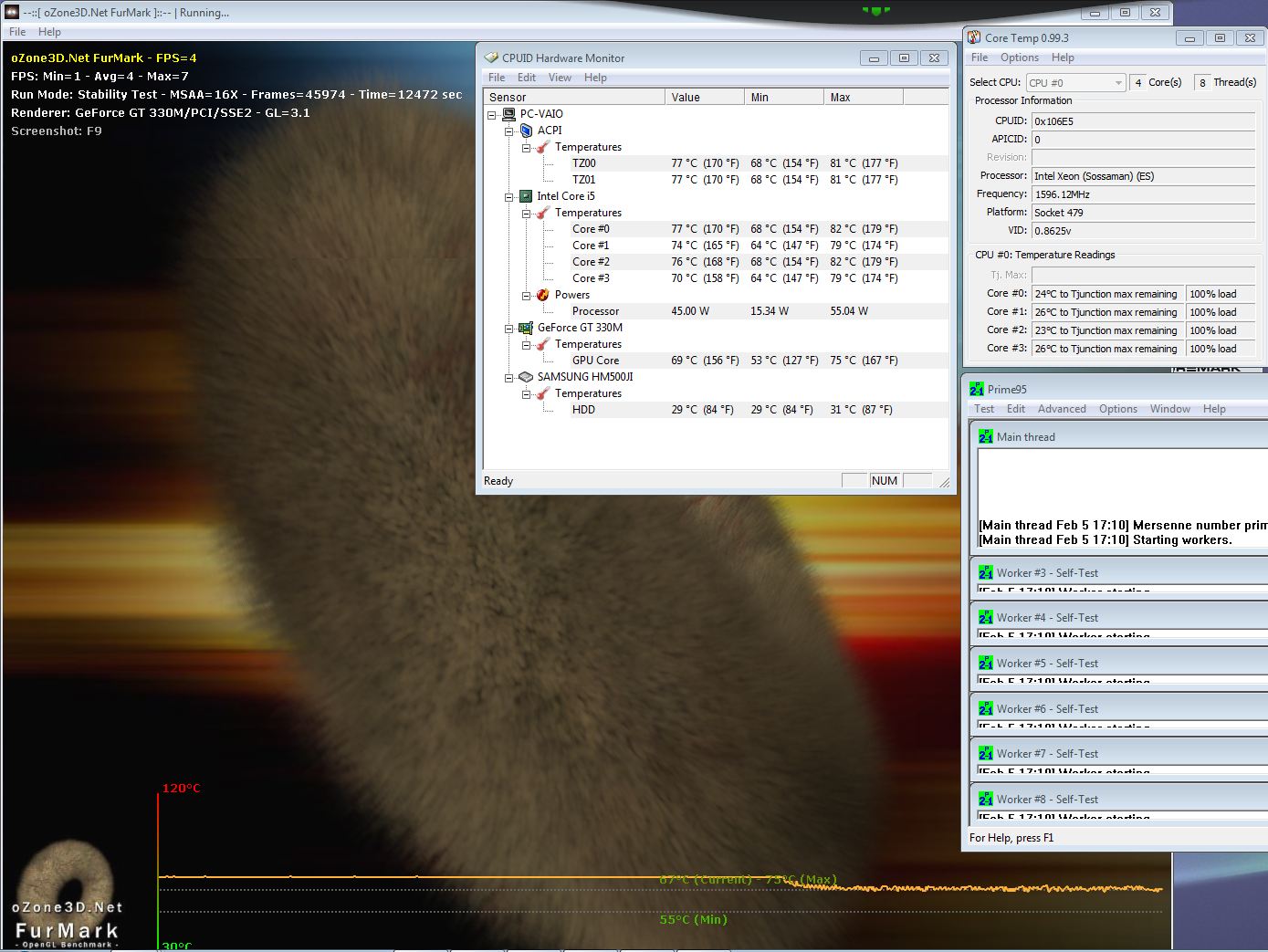Click the NUM status bar indicator
Image resolution: width=1268 pixels, height=952 pixels.
point(885,481)
